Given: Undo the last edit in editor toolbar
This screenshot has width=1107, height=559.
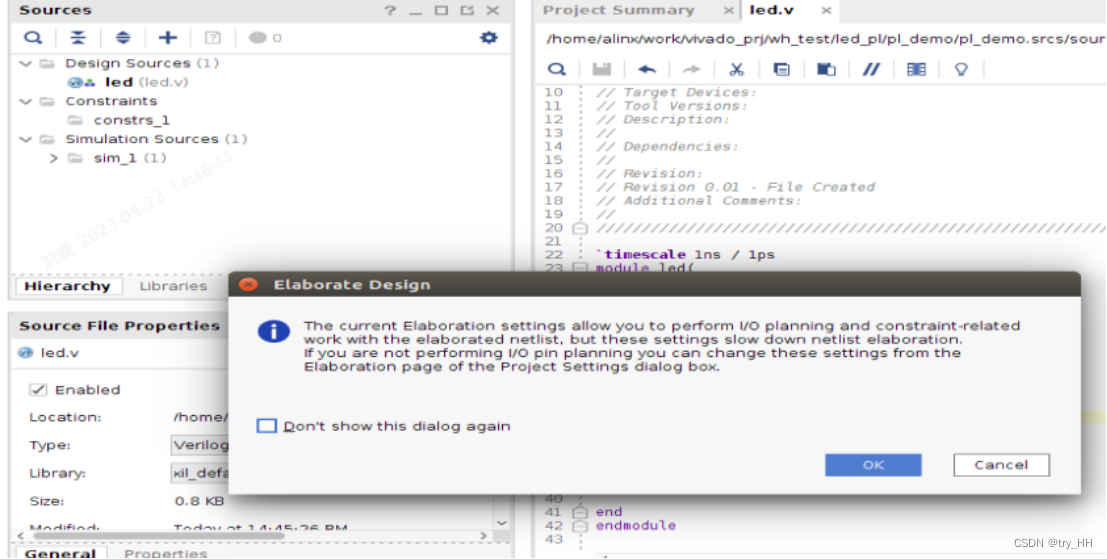Looking at the screenshot, I should click(647, 69).
